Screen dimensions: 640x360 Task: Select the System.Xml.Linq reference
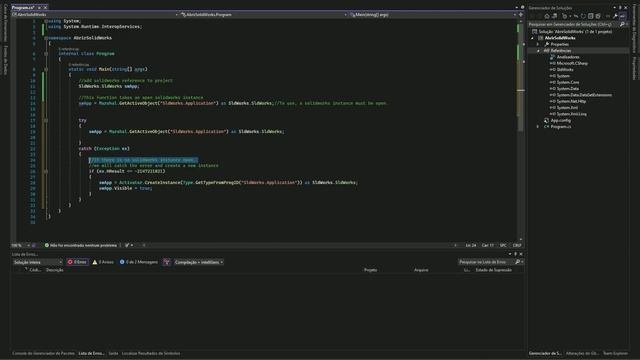coord(571,114)
